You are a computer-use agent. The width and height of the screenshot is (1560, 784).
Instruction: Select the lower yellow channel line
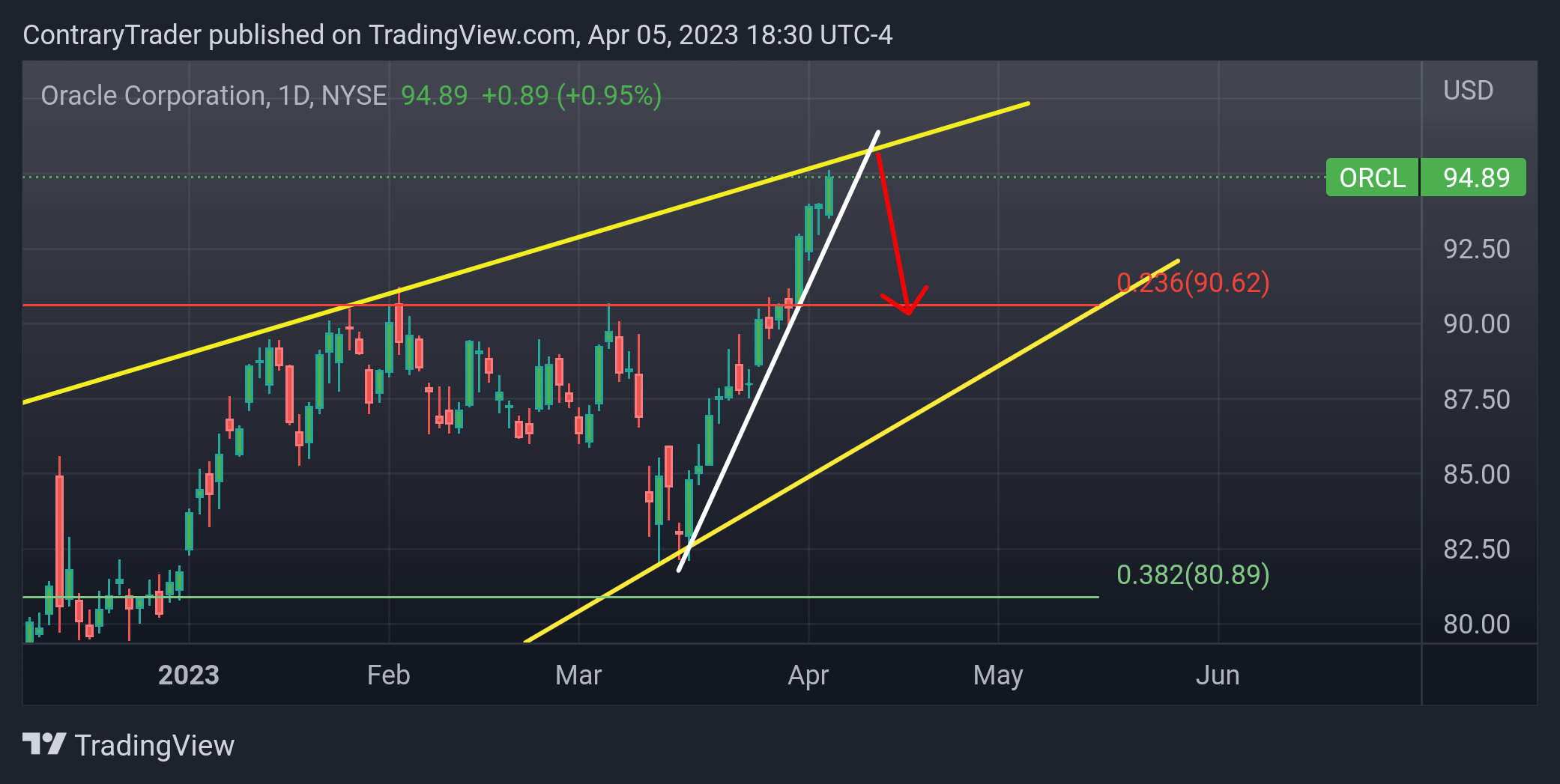851,452
